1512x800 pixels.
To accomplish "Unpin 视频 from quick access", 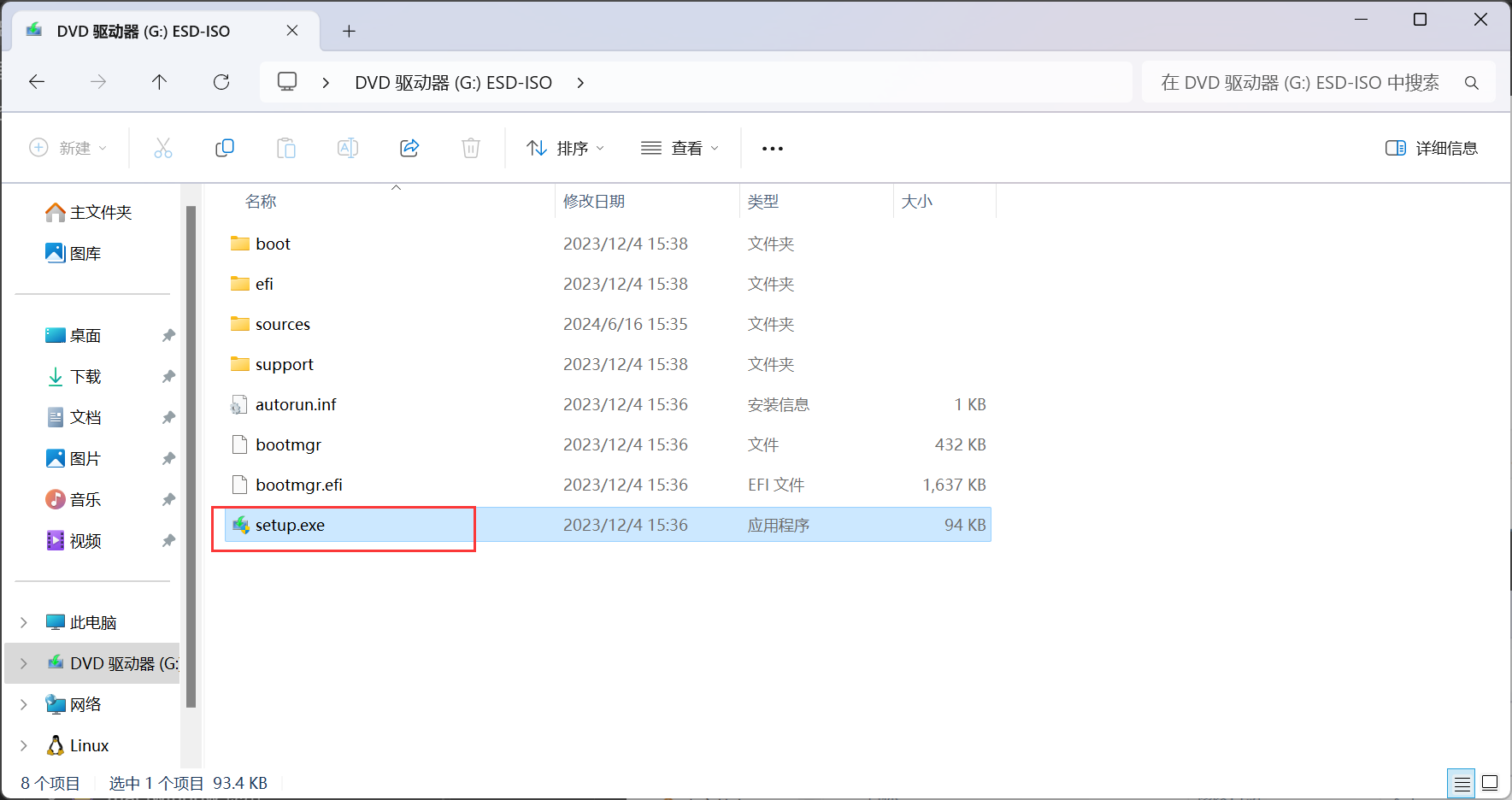I will tap(168, 541).
